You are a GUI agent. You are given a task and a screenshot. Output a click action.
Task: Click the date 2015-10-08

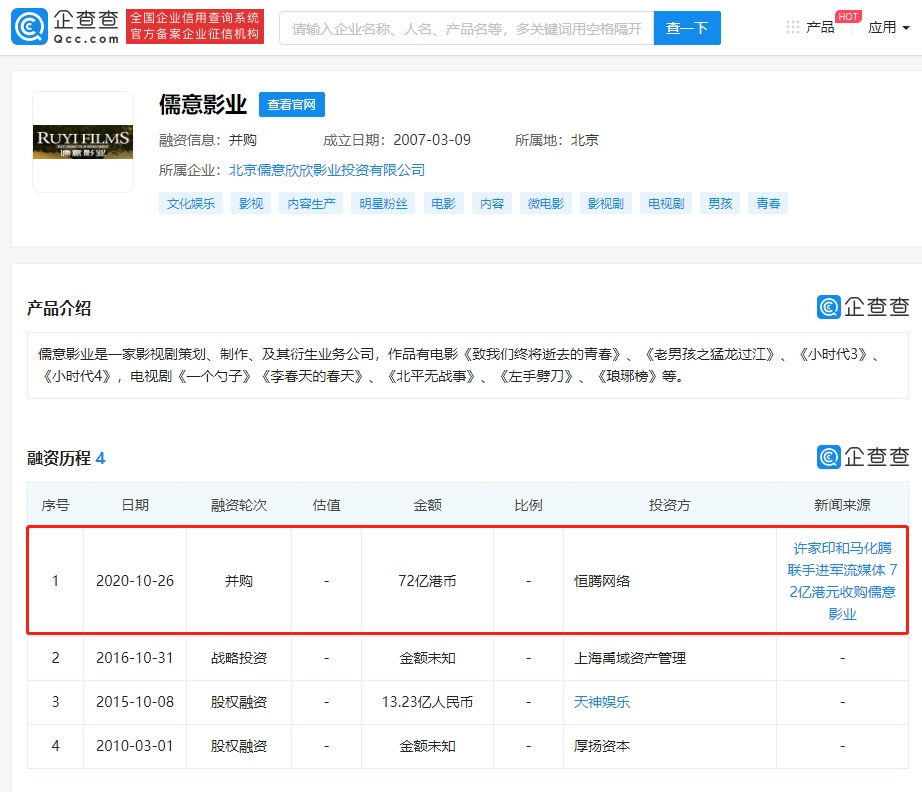(135, 702)
